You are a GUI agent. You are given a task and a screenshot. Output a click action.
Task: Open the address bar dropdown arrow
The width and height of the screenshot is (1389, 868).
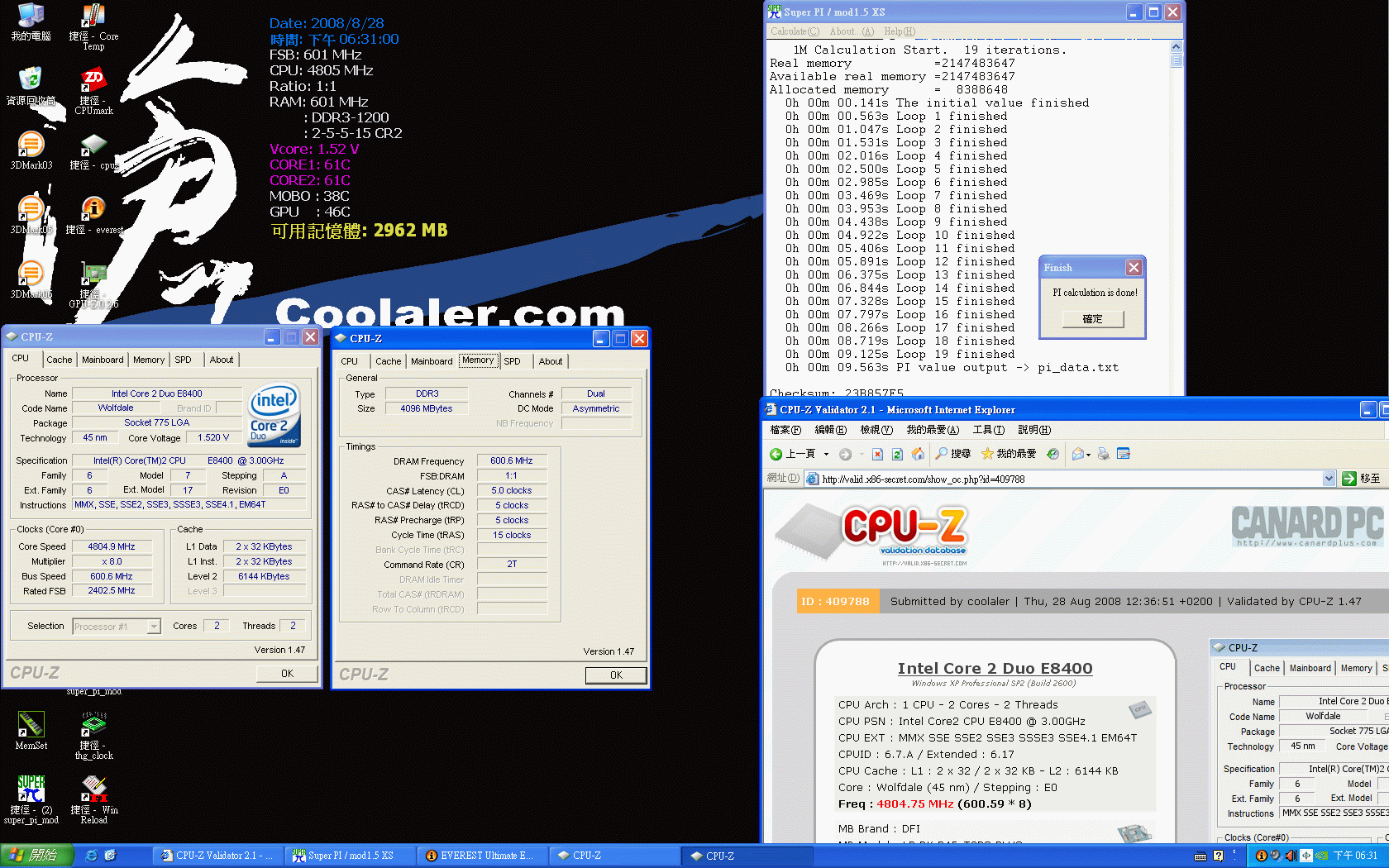pos(1329,479)
